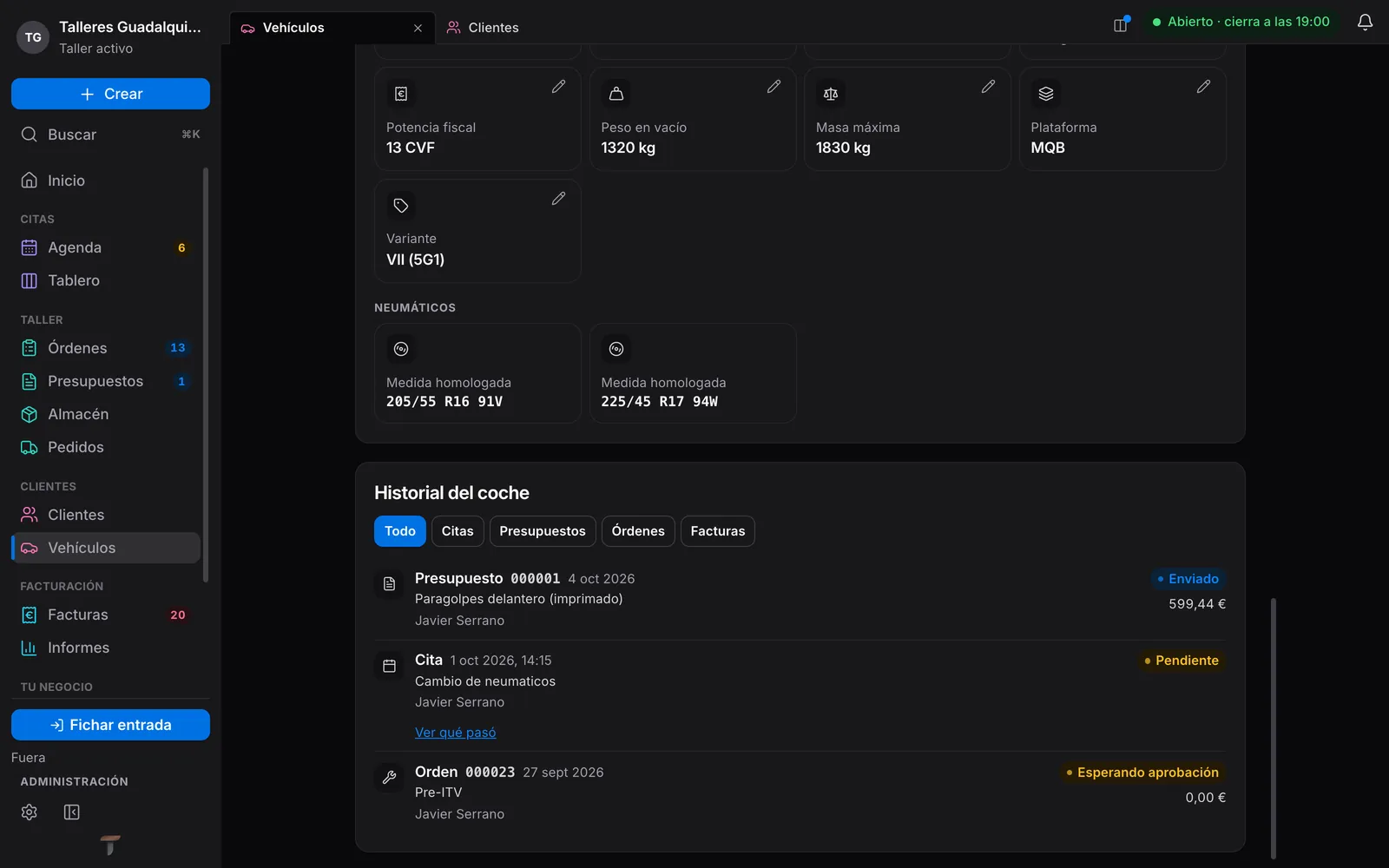Click the Presupuesto 000001 document icon
This screenshot has width=1389, height=868.
pyautogui.click(x=389, y=584)
